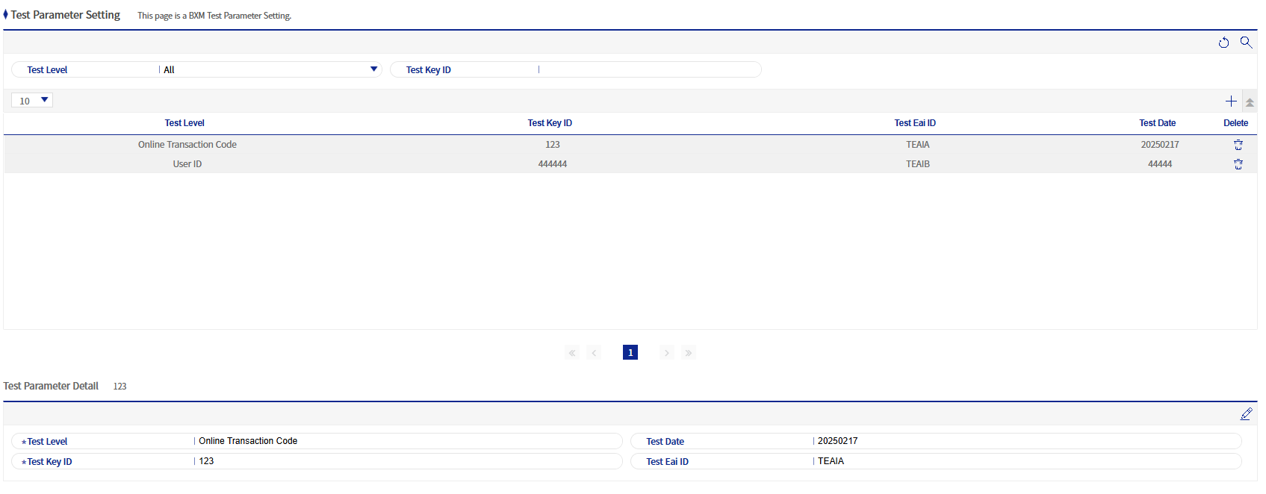This screenshot has width=1266, height=494.
Task: Add a new test parameter with plus icon
Action: pyautogui.click(x=1230, y=102)
